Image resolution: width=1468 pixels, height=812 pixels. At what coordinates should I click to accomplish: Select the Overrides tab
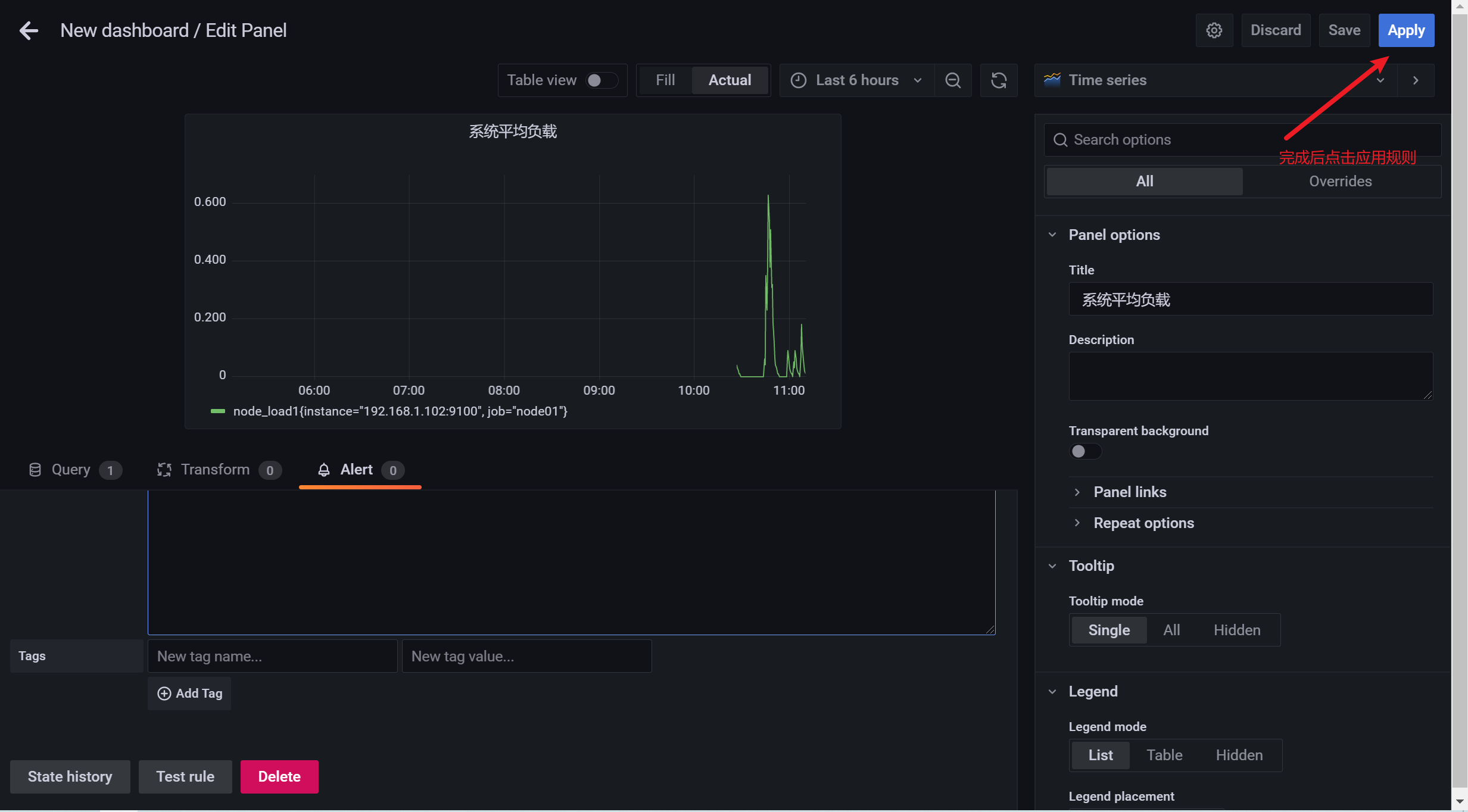click(x=1340, y=182)
